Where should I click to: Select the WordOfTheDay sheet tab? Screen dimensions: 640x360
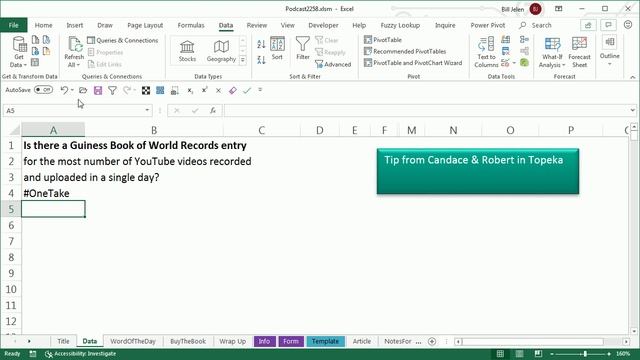[133, 341]
